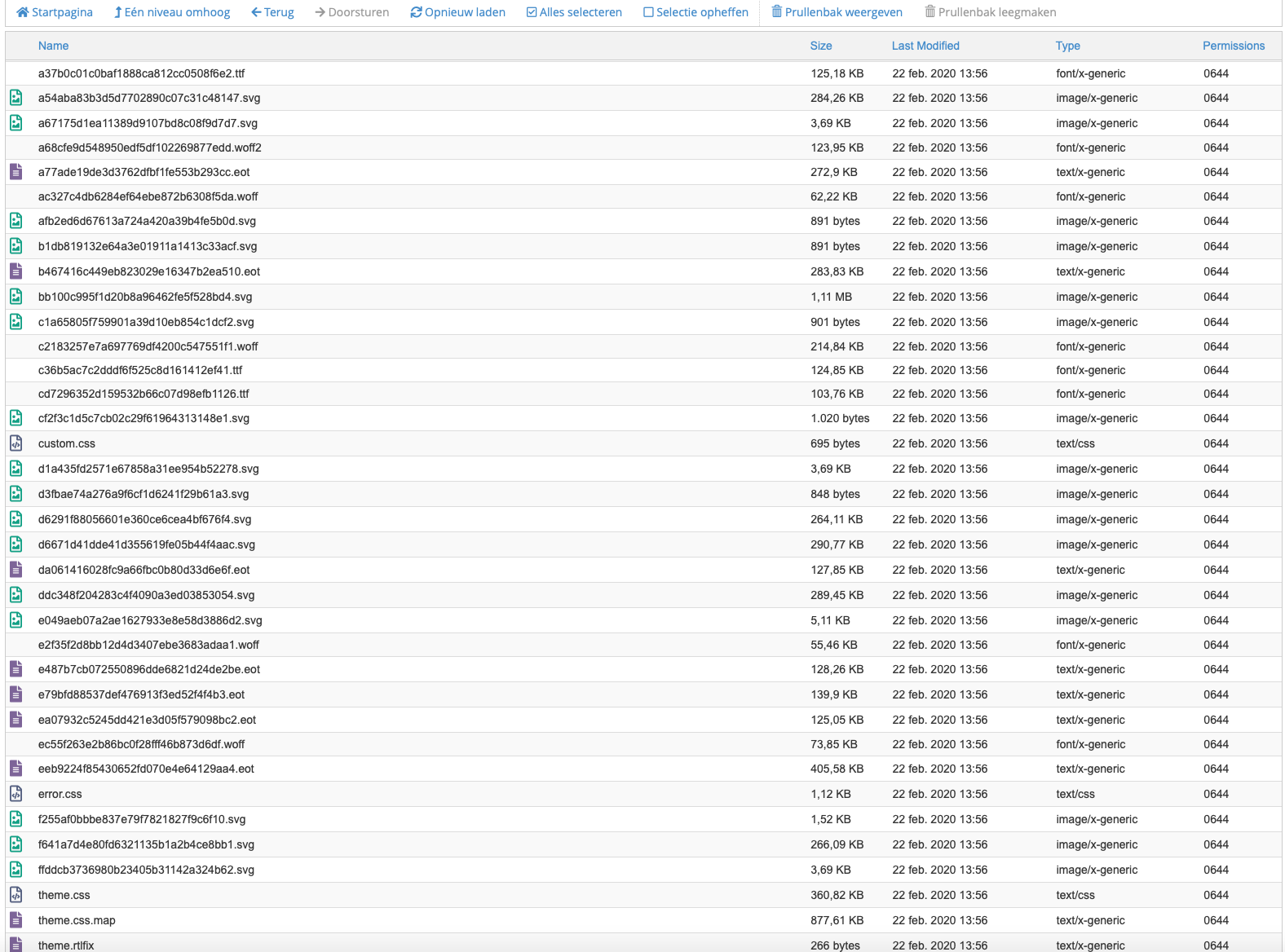Click Doorsturen forward button
This screenshot has height=952, width=1285.
point(352,12)
